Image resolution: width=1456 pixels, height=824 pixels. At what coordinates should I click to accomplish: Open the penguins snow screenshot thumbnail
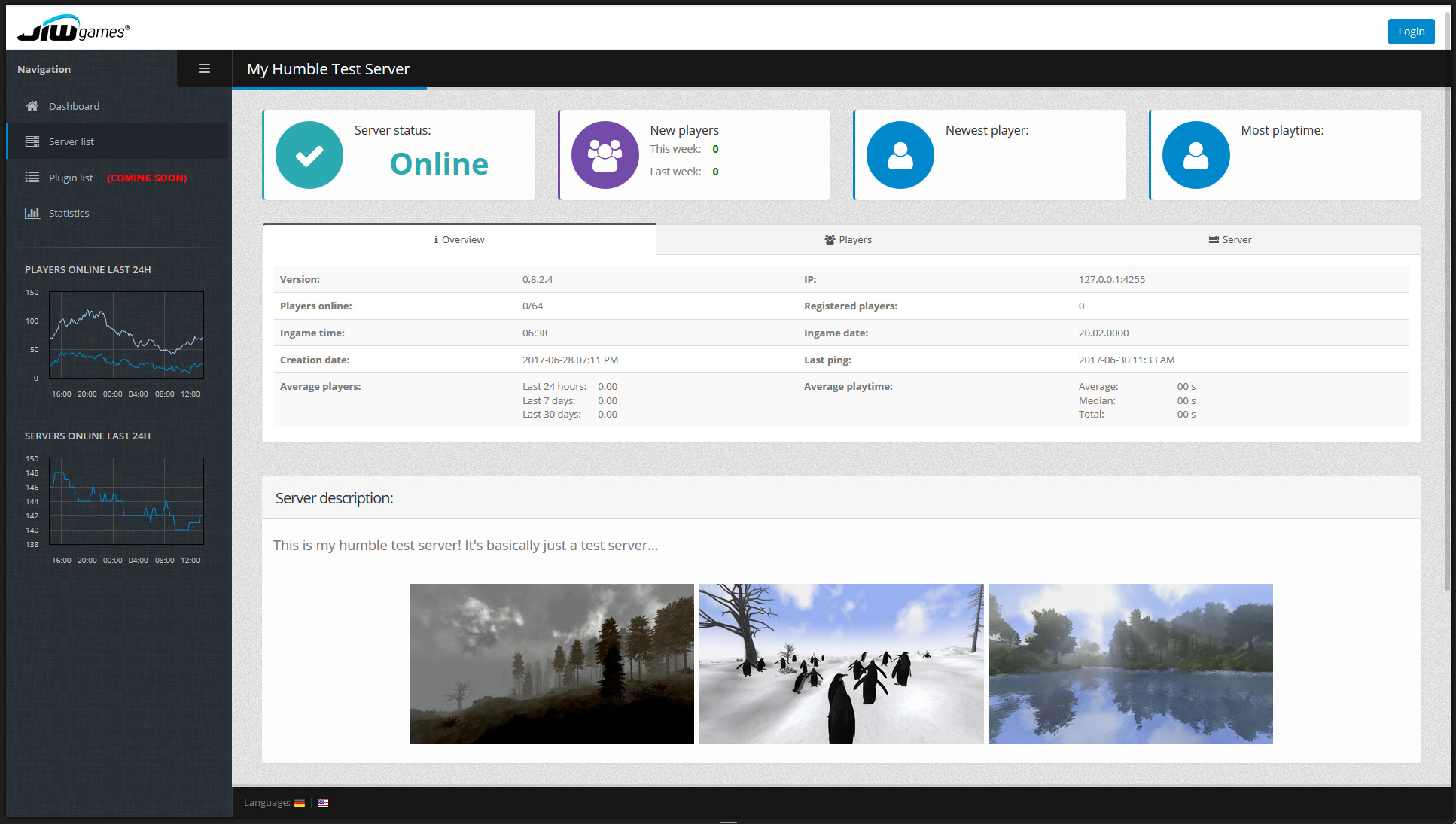click(841, 664)
